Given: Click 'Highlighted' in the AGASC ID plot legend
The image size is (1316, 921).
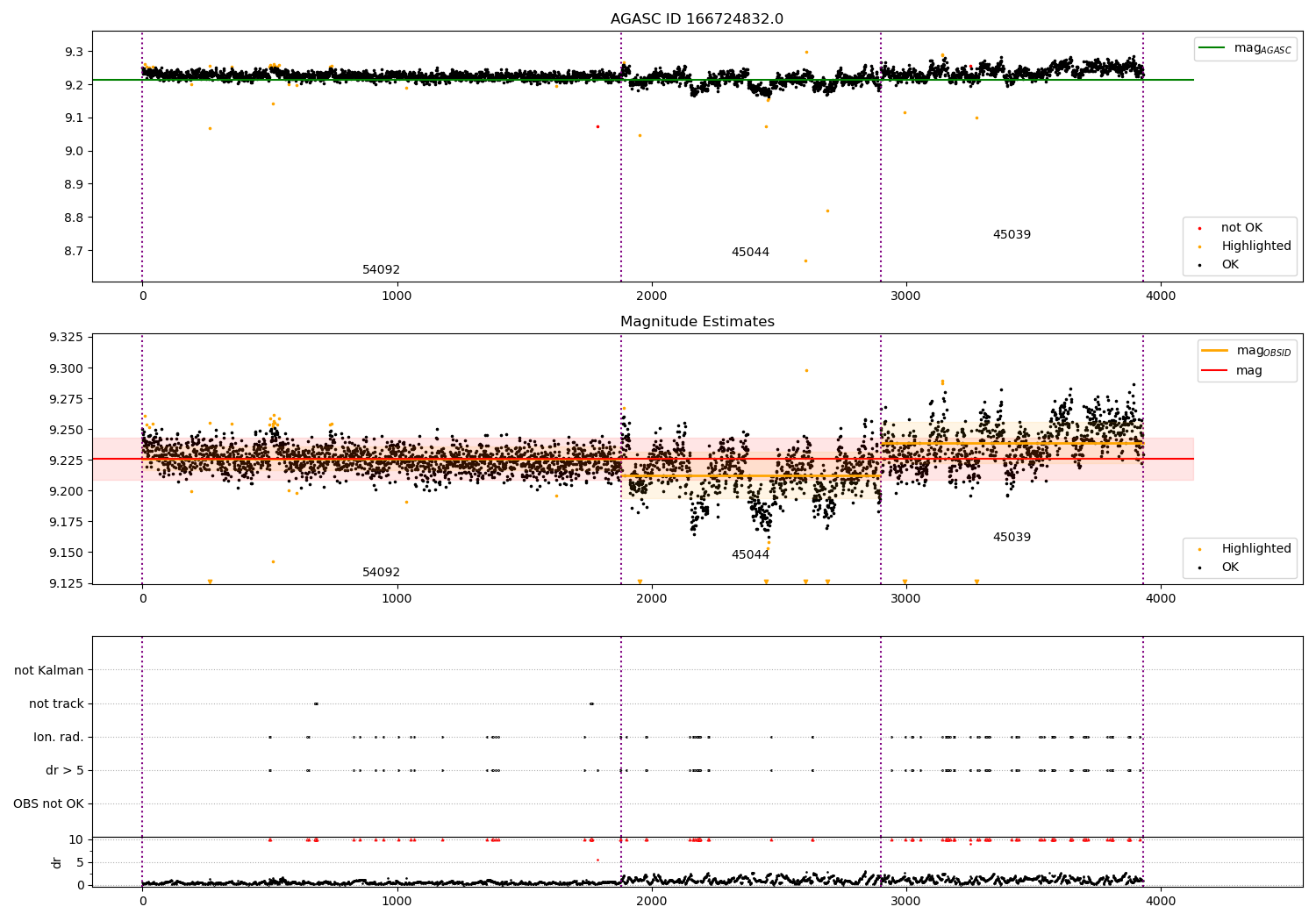Looking at the screenshot, I should tap(1256, 246).
